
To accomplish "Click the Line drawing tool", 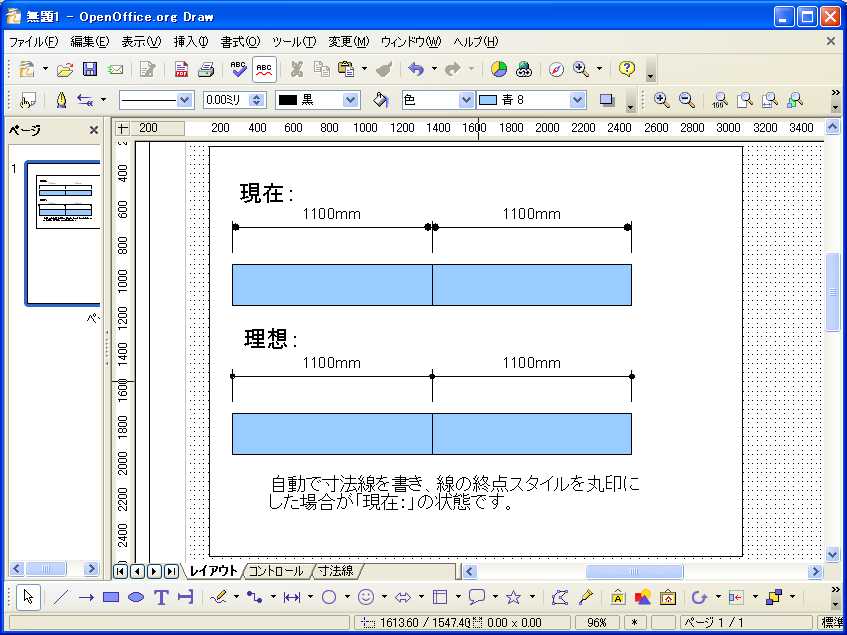I will pyautogui.click(x=61, y=597).
